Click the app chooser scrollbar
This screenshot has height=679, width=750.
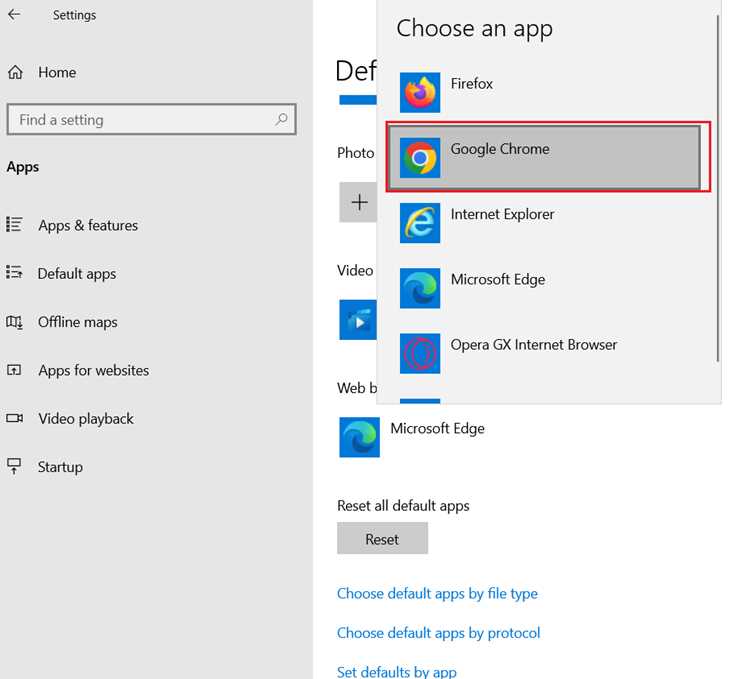pos(717,187)
